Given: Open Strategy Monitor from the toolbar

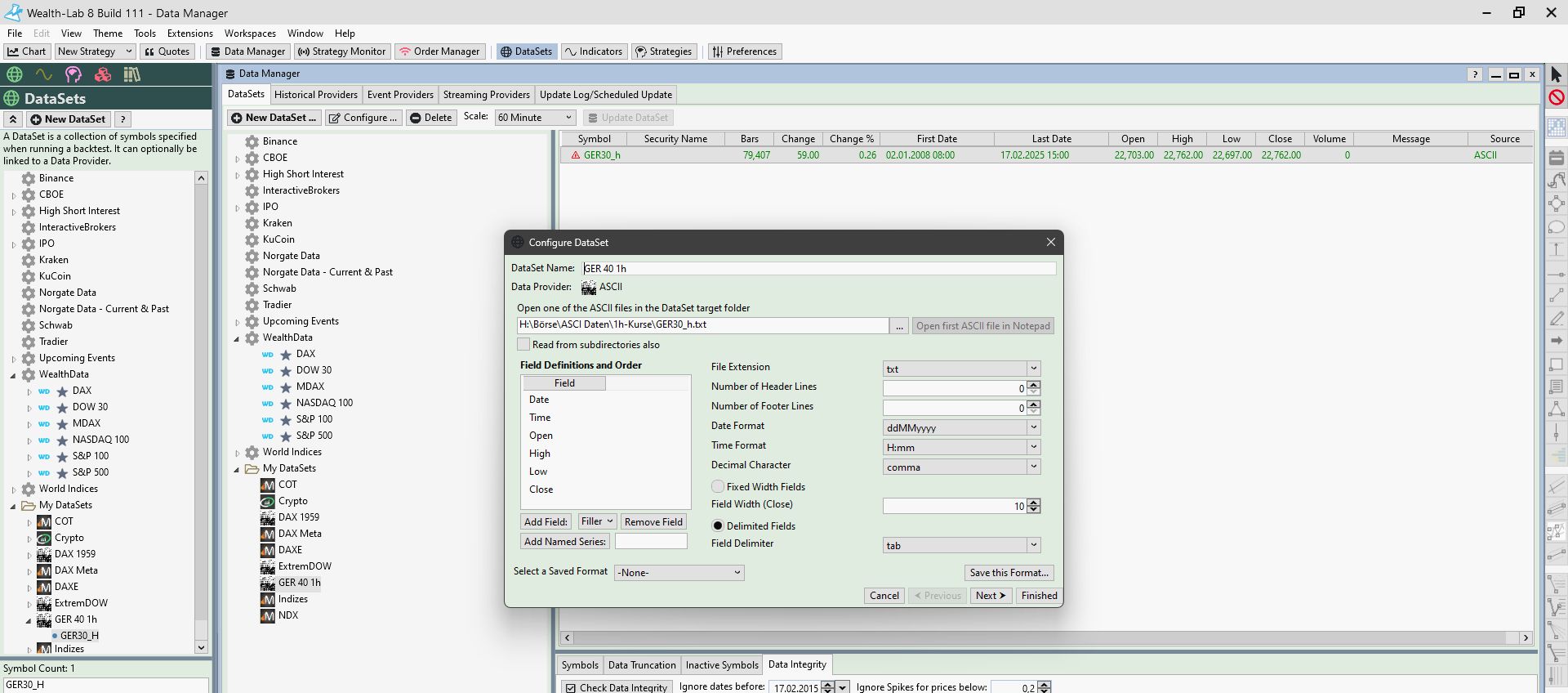Looking at the screenshot, I should coord(341,51).
